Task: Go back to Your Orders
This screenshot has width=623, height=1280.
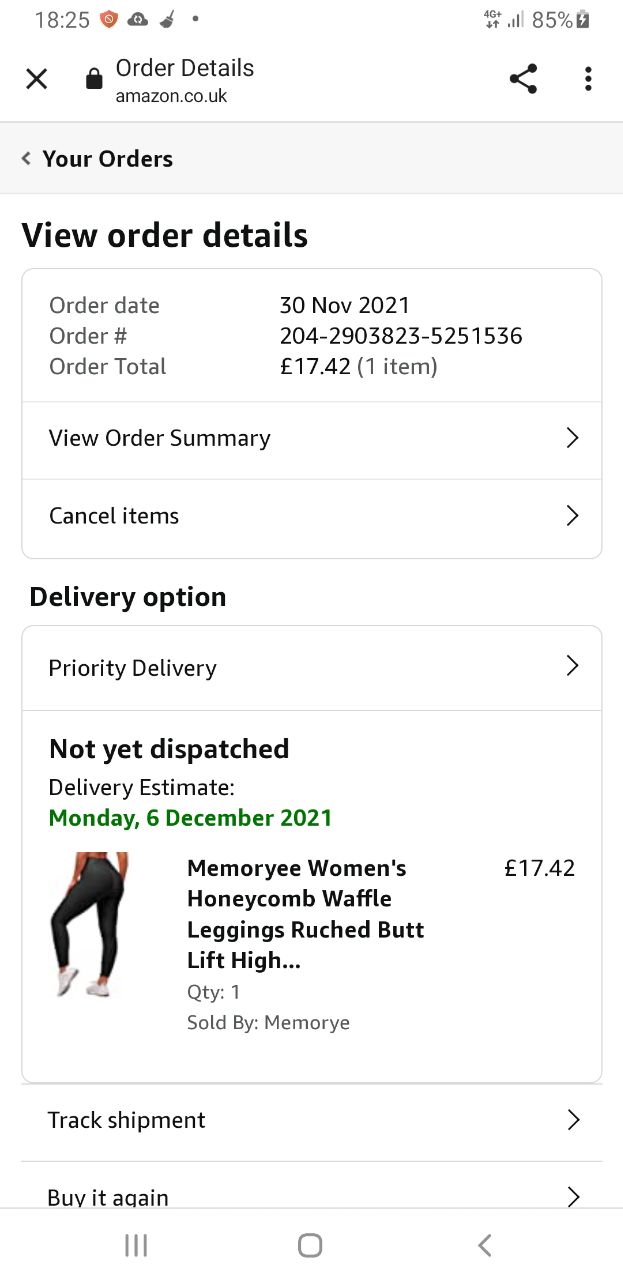Action: pyautogui.click(x=107, y=158)
